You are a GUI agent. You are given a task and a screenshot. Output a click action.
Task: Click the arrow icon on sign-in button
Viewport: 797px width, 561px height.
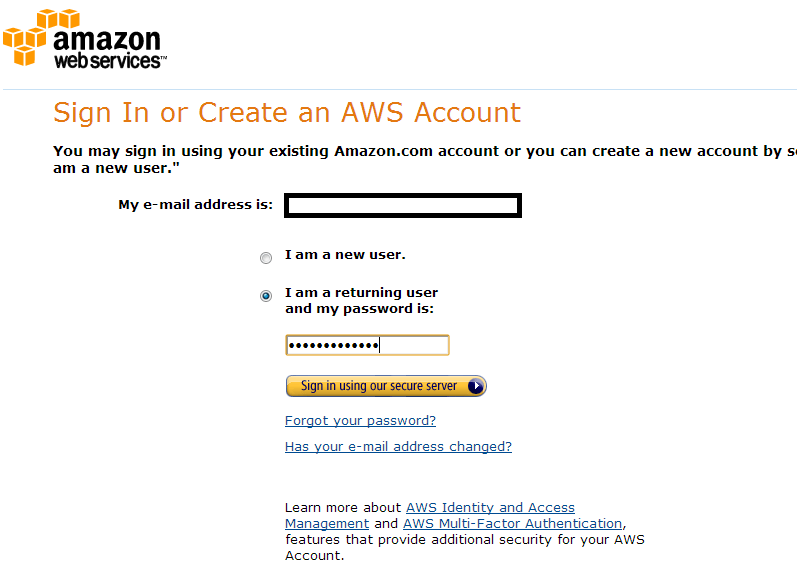point(475,386)
